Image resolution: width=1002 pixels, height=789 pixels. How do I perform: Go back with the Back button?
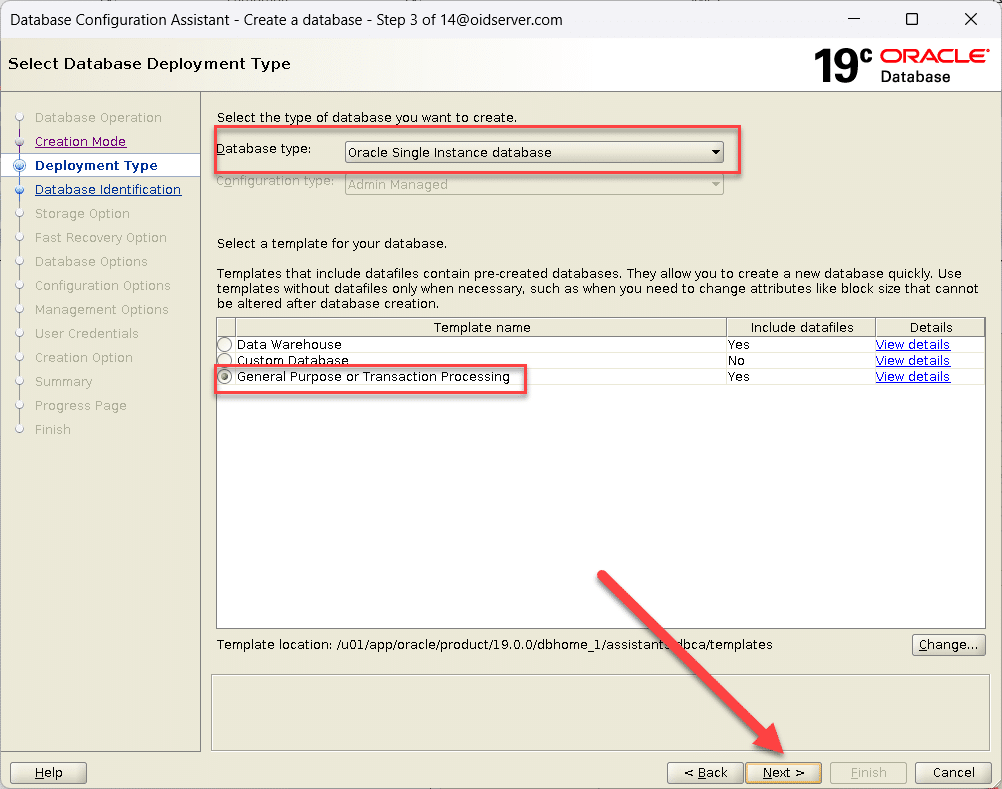[x=705, y=773]
